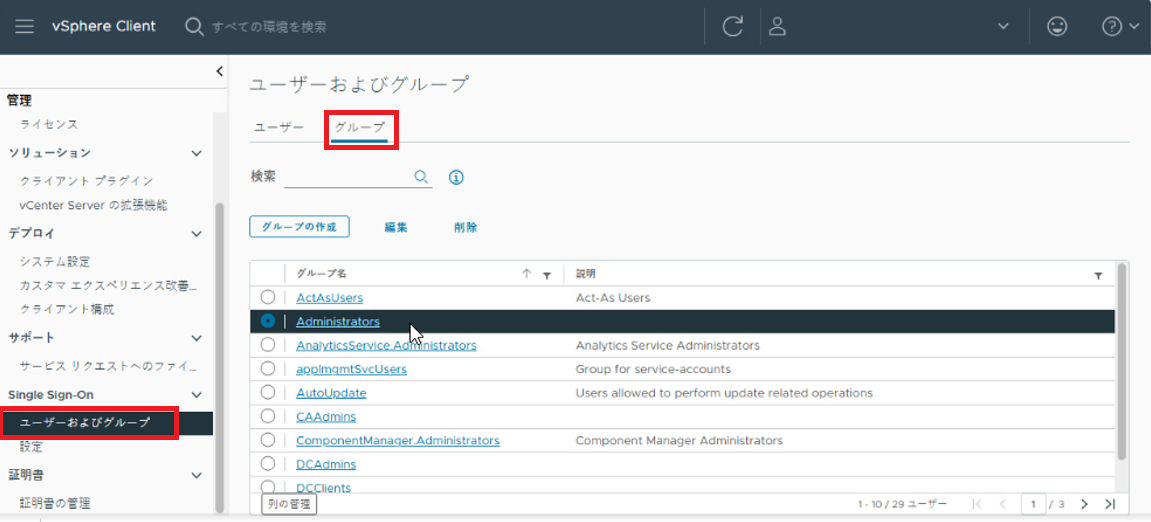Collapse the 証明書 section
This screenshot has height=522, width=1151.
pos(197,475)
